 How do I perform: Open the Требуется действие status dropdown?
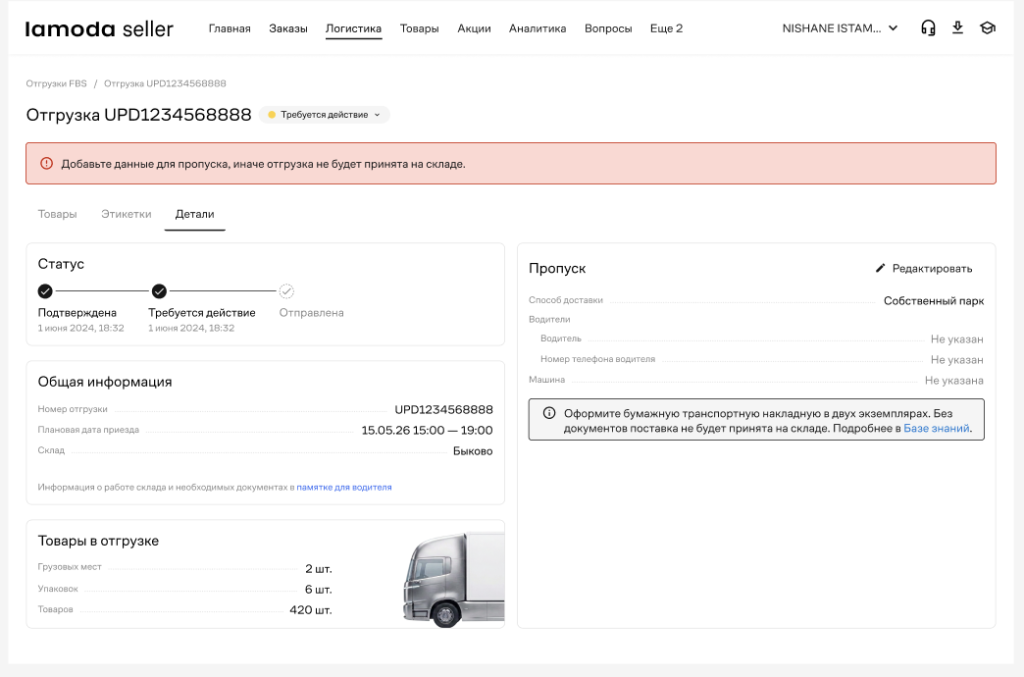(324, 115)
